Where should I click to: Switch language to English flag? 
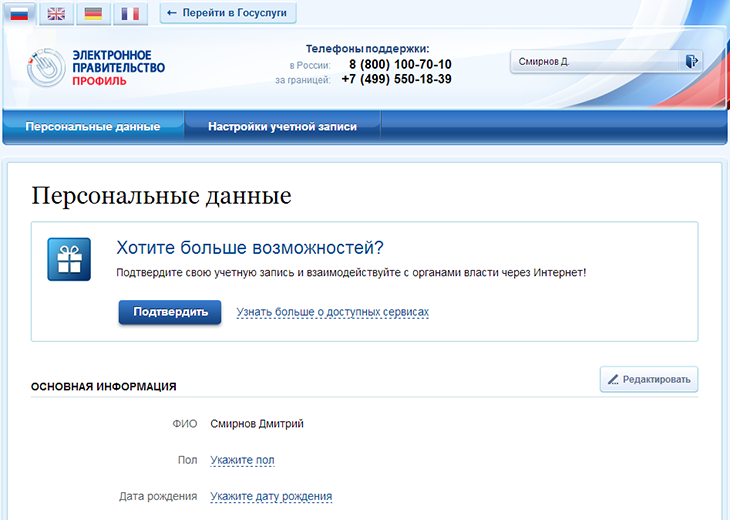pyautogui.click(x=56, y=14)
